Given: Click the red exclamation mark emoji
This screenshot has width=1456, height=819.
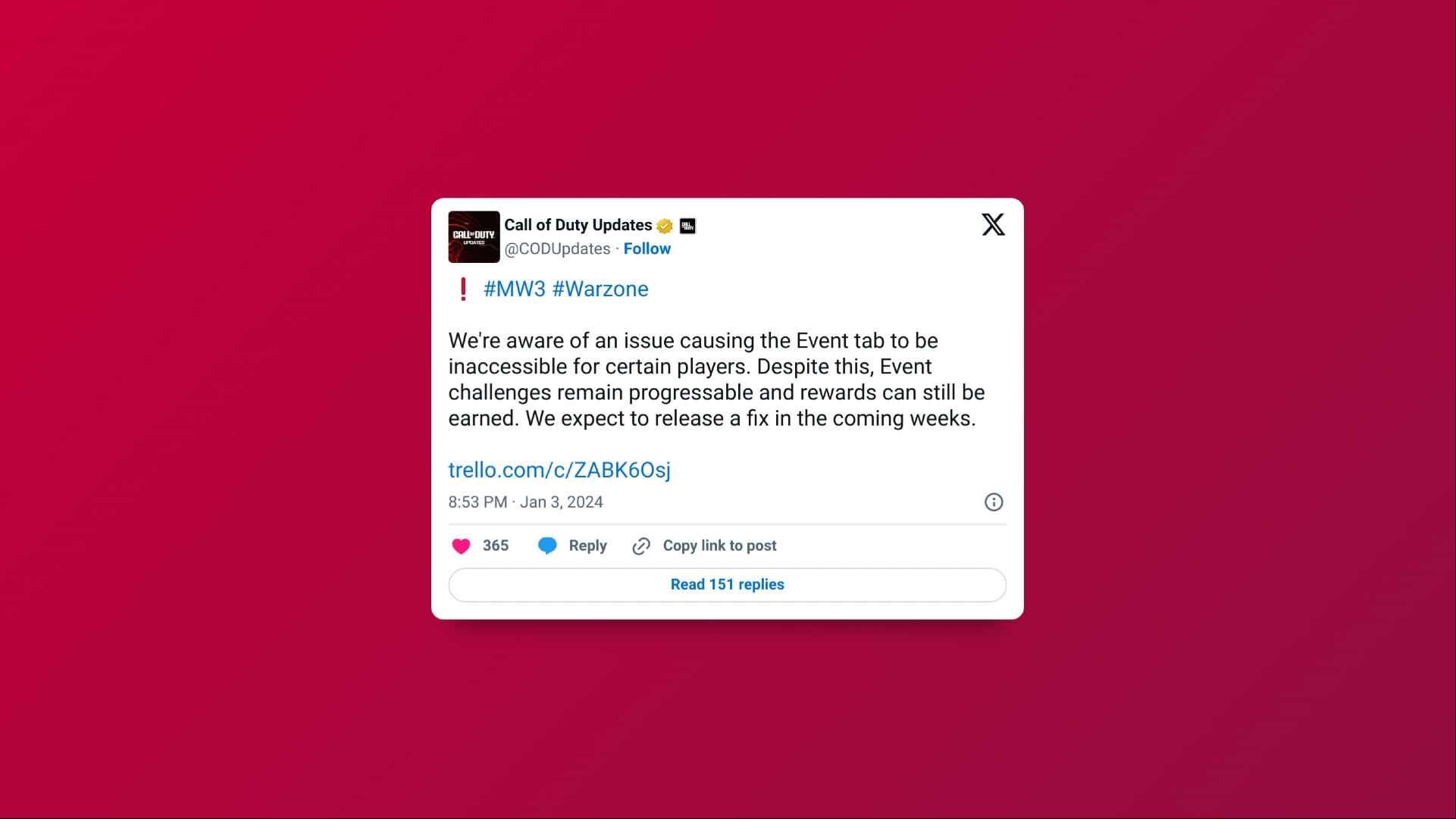Looking at the screenshot, I should [463, 289].
